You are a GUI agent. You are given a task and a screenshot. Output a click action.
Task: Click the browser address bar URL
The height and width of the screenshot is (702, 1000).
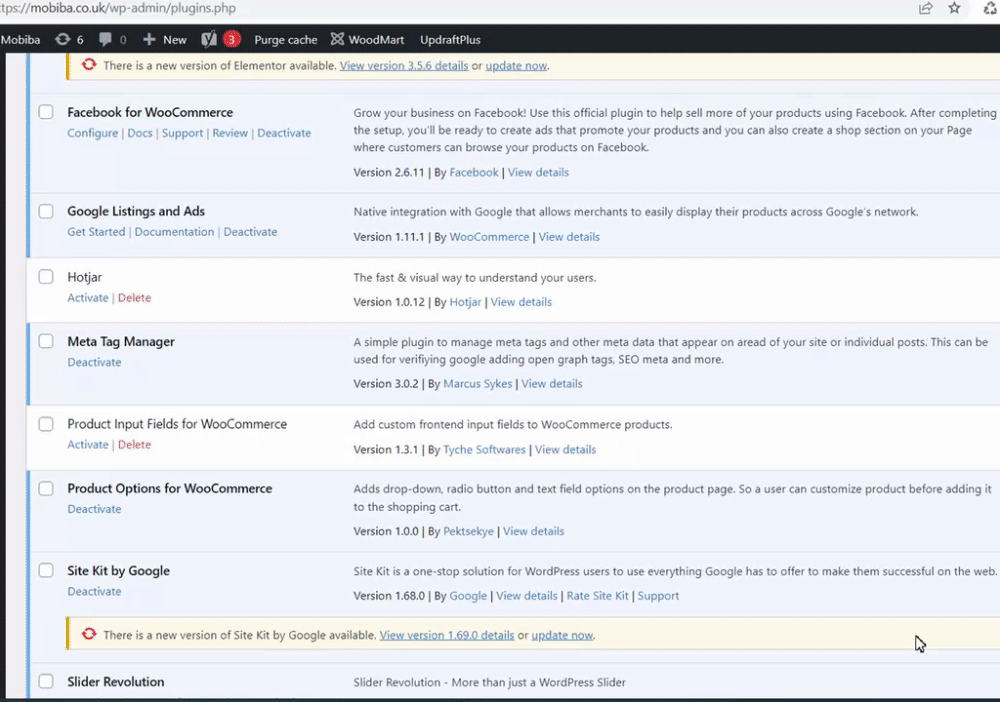coord(118,8)
